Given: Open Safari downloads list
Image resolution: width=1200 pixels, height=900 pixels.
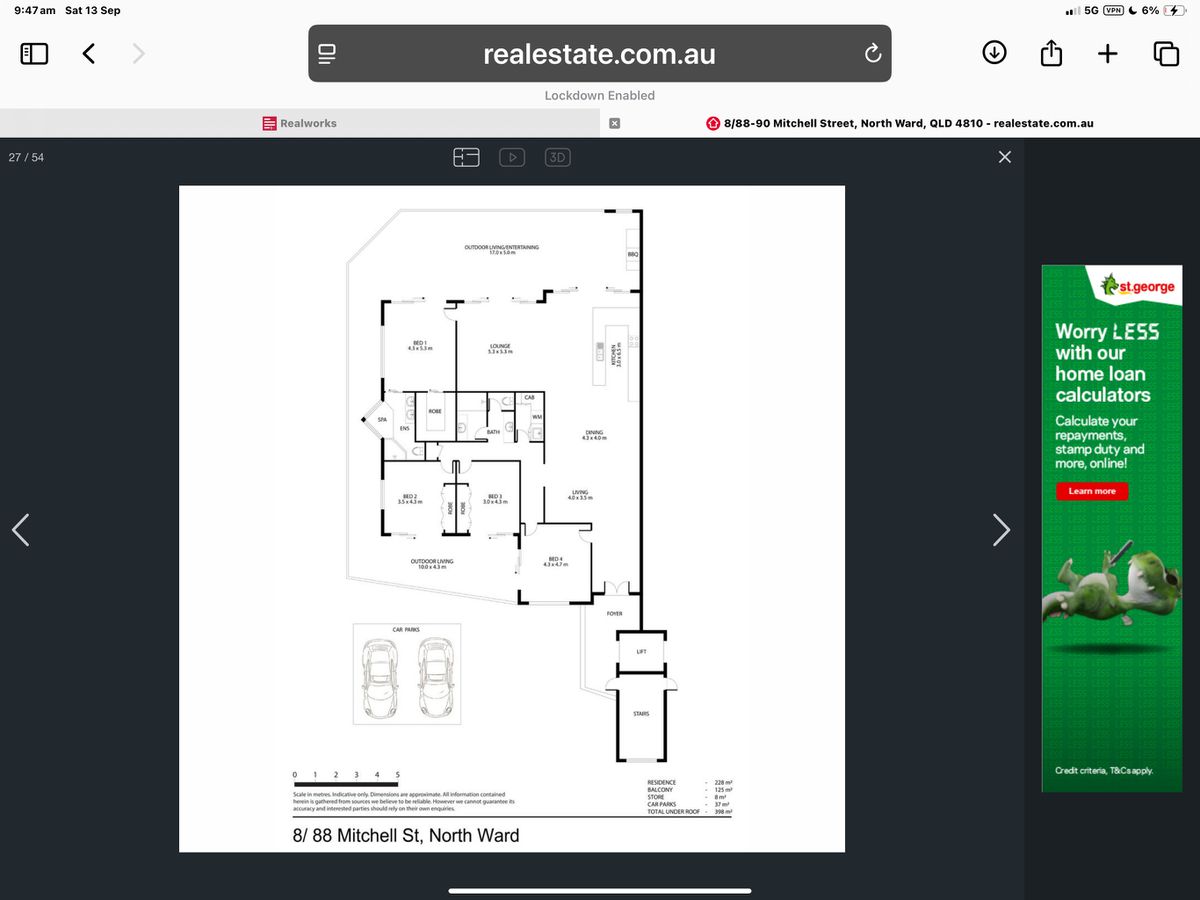Looking at the screenshot, I should point(994,53).
